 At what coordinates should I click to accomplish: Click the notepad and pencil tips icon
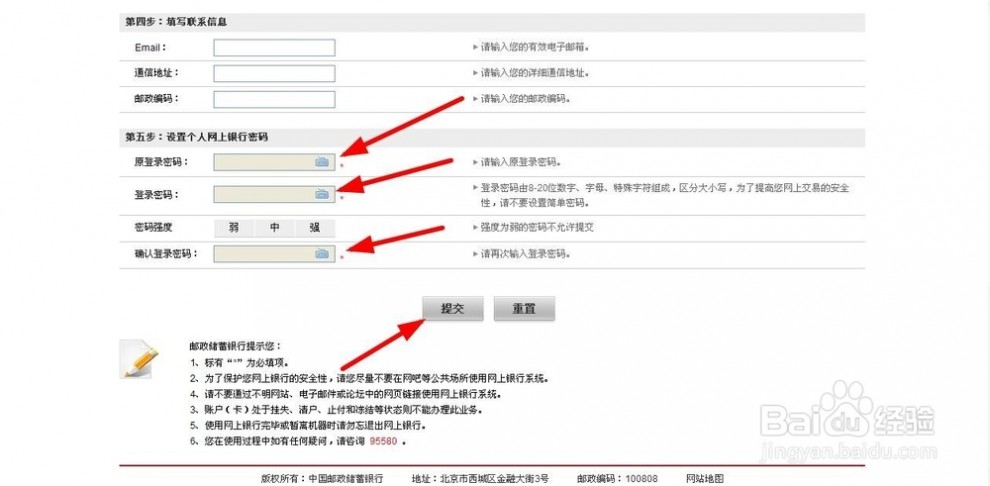click(x=139, y=359)
